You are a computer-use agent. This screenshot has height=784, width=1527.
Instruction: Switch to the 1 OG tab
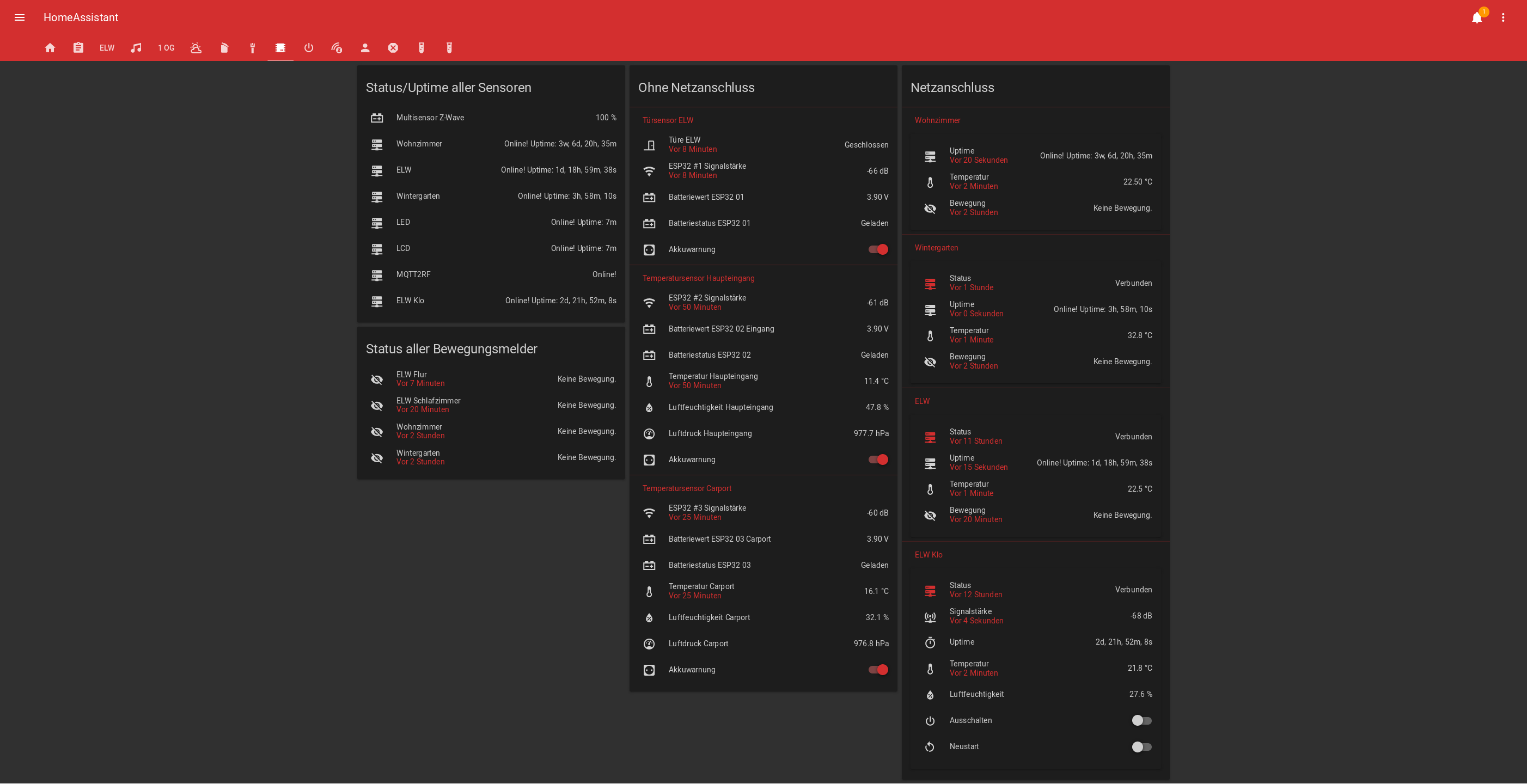pyautogui.click(x=166, y=48)
